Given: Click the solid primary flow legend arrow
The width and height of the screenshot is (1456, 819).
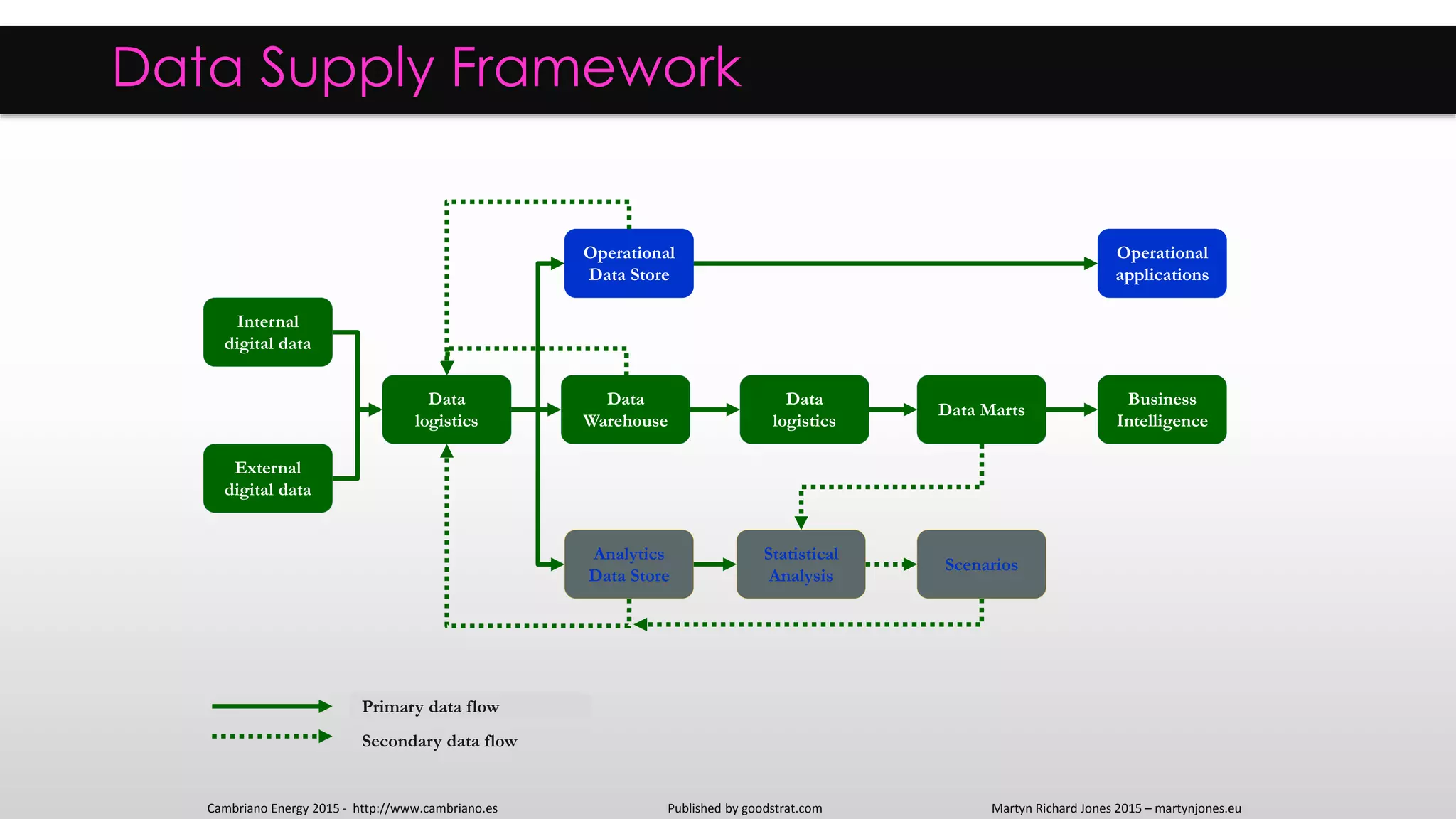Looking at the screenshot, I should click(x=272, y=706).
